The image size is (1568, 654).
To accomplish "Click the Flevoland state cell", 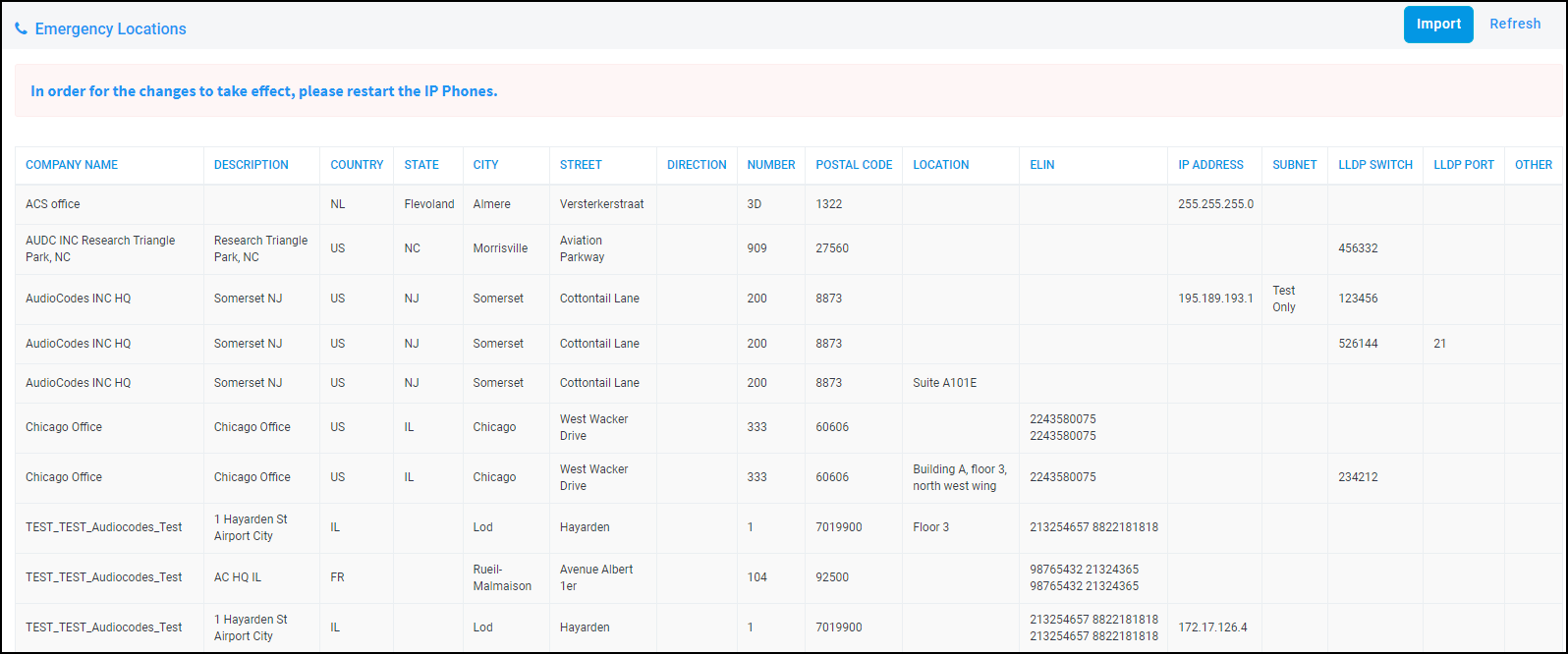I will click(x=429, y=204).
